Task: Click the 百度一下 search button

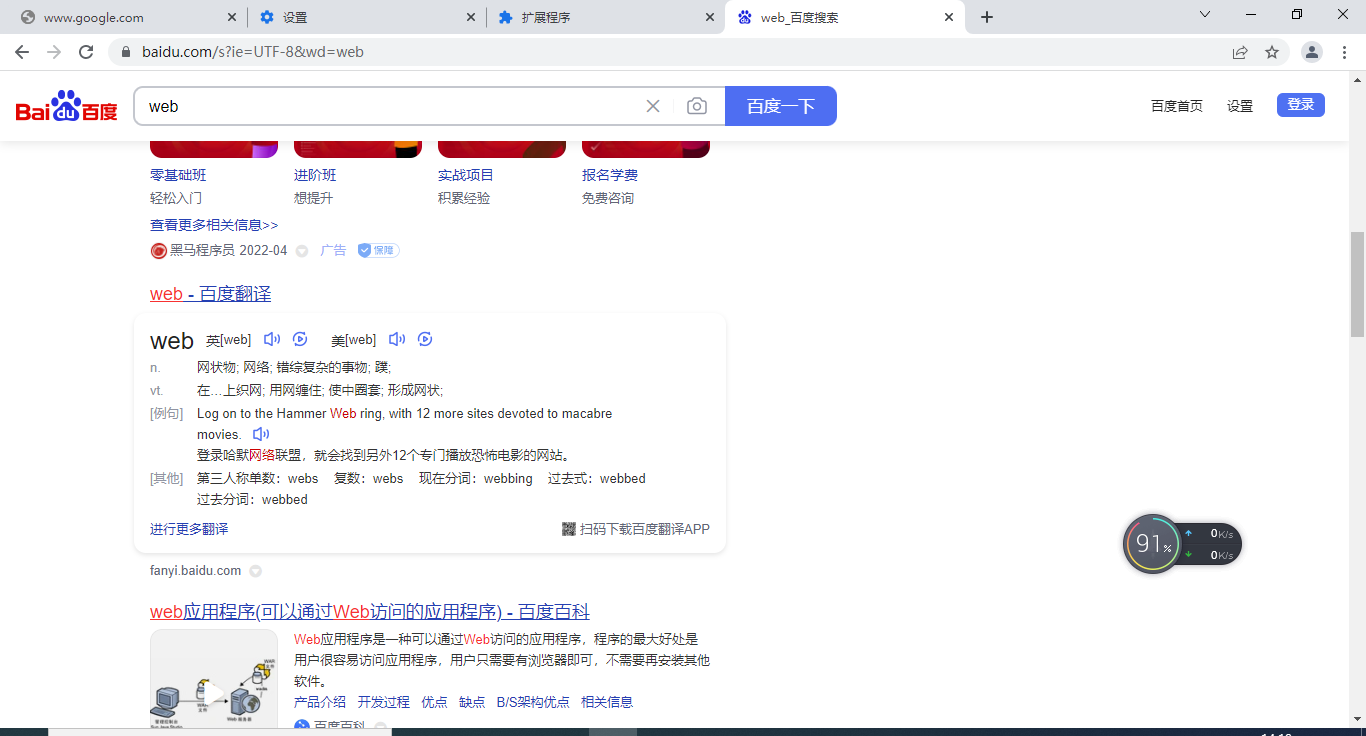Action: click(780, 105)
